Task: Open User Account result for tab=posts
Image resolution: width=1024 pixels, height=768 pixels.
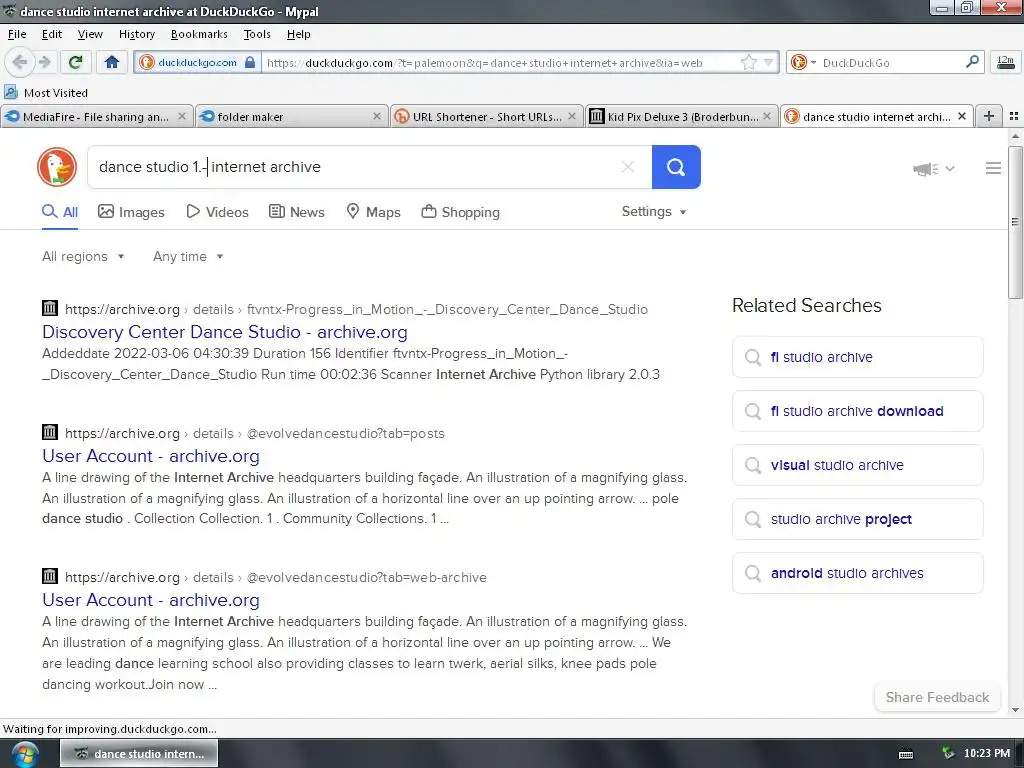Action: coord(151,456)
